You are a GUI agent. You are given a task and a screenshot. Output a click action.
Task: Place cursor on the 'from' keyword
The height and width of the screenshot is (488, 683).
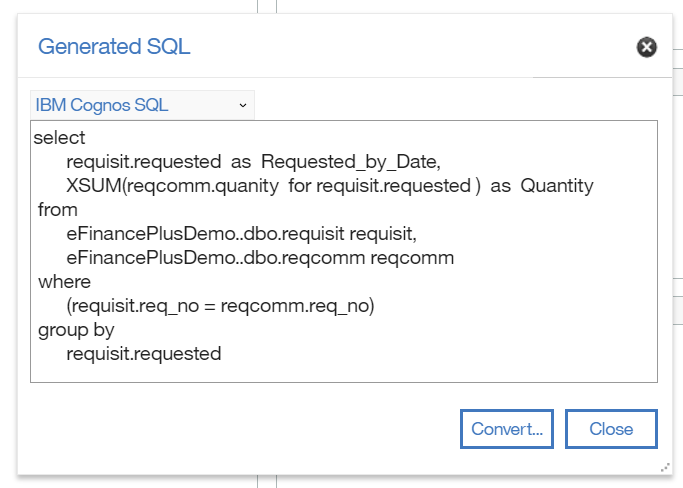click(x=57, y=210)
